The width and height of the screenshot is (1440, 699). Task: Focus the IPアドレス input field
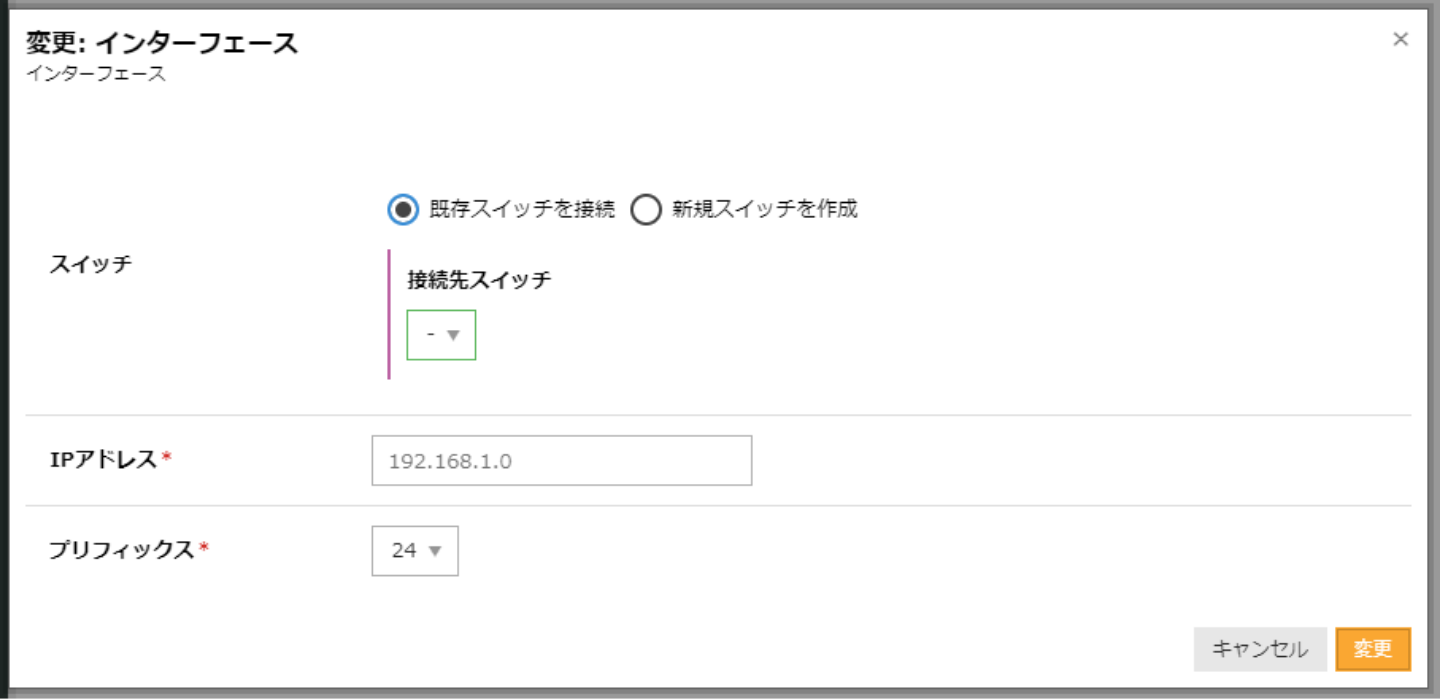561,461
